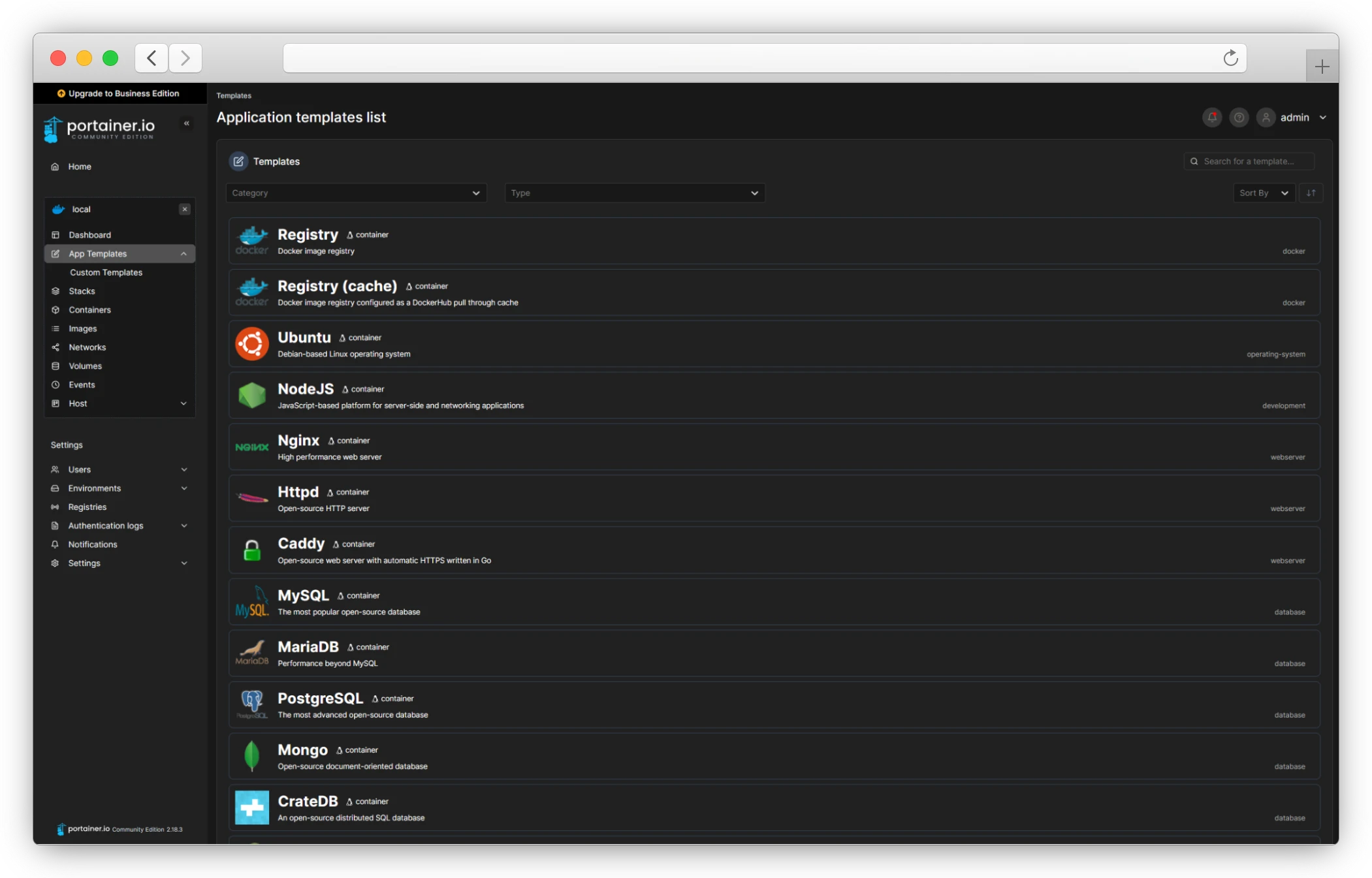Click the NodeJS green hexagon logo
The width and height of the screenshot is (1372, 878).
click(252, 396)
